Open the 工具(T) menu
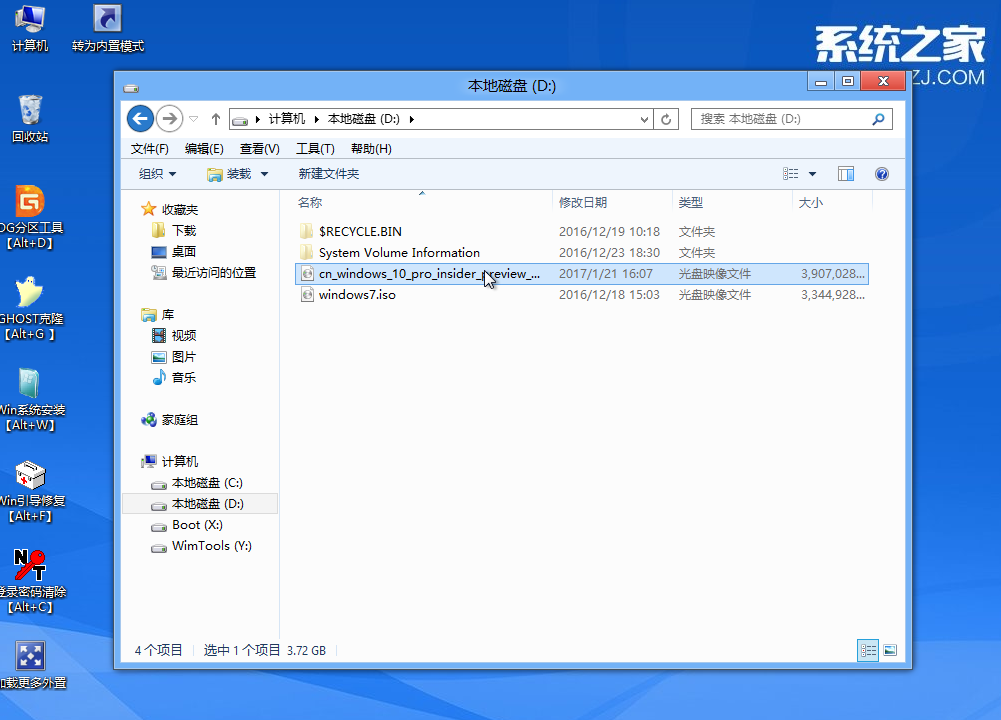 (315, 149)
